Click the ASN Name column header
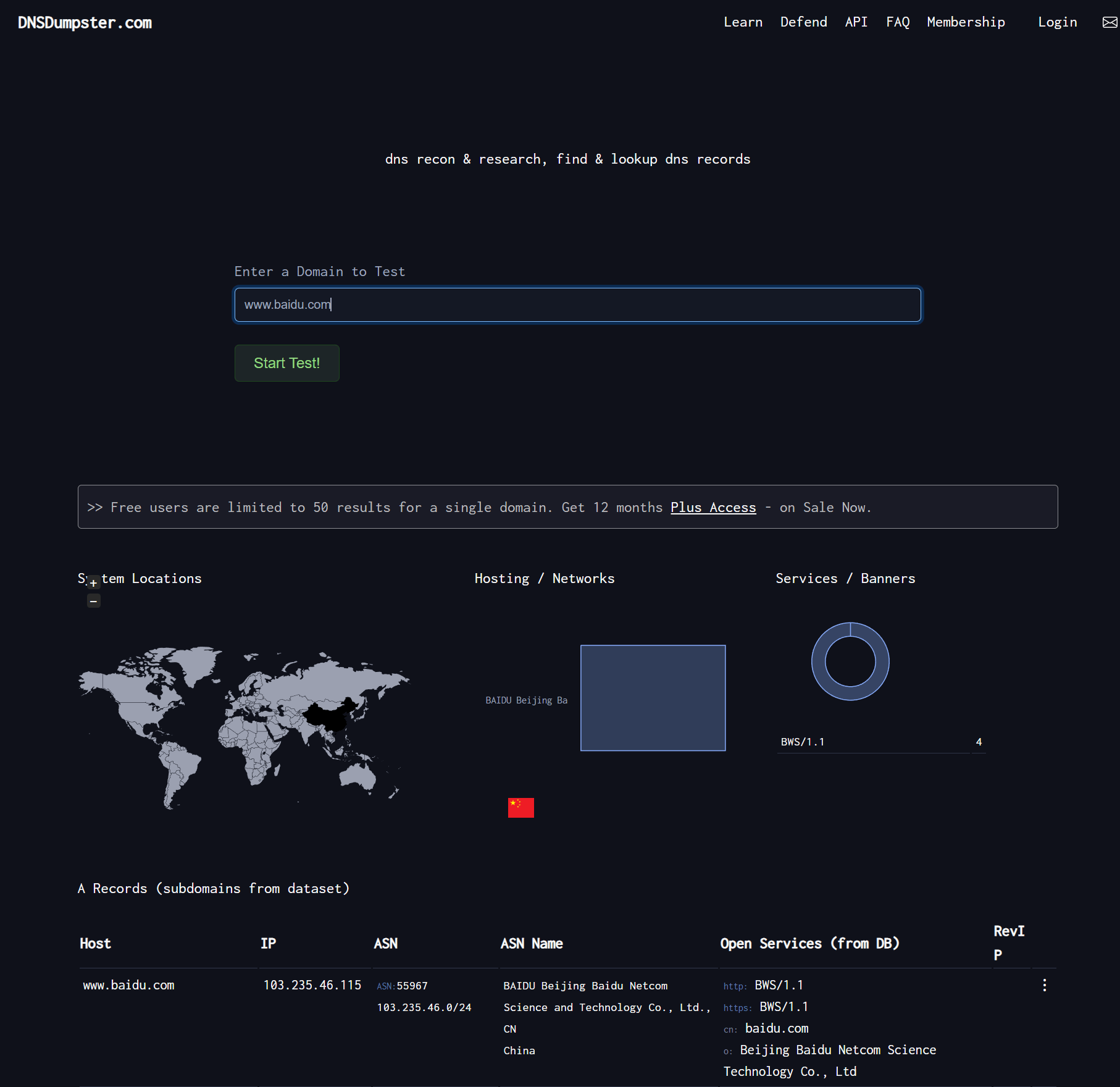This screenshot has width=1120, height=1087. [x=531, y=943]
